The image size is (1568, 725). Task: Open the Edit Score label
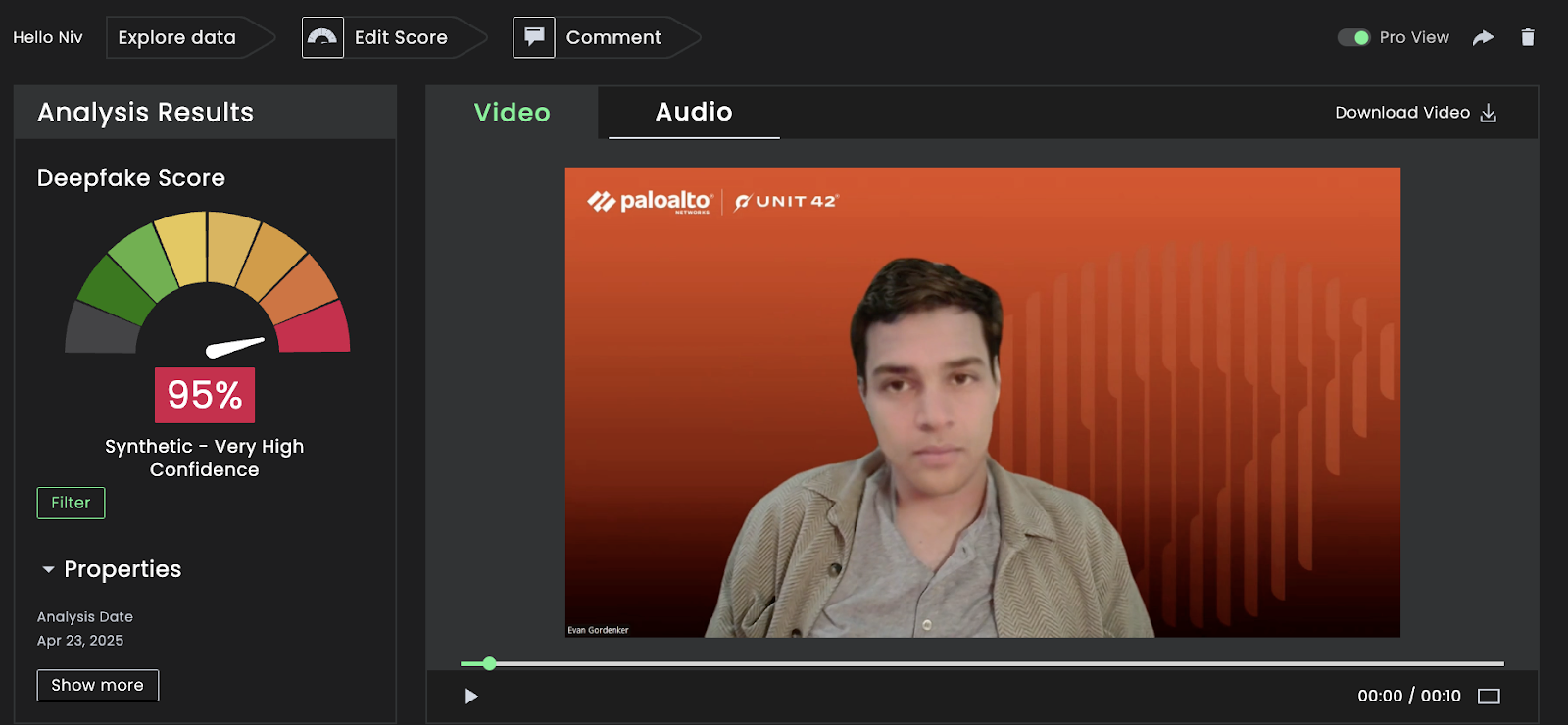(x=401, y=37)
